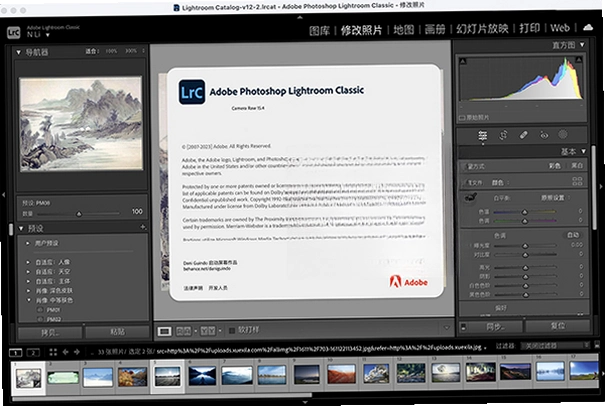Open second window display 2
Screen dimensions: 605x406
point(33,352)
